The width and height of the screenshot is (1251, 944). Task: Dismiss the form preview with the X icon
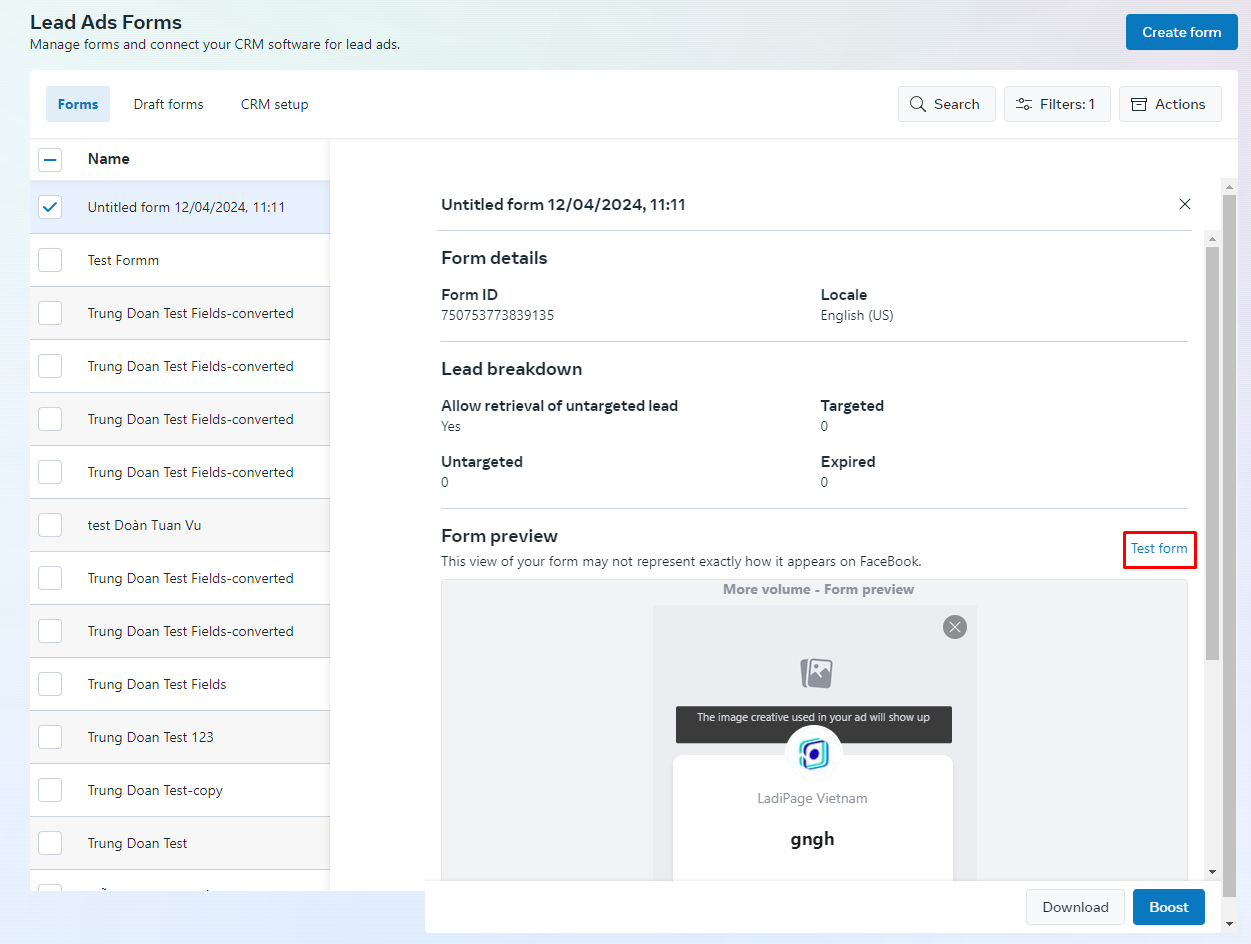pyautogui.click(x=955, y=627)
